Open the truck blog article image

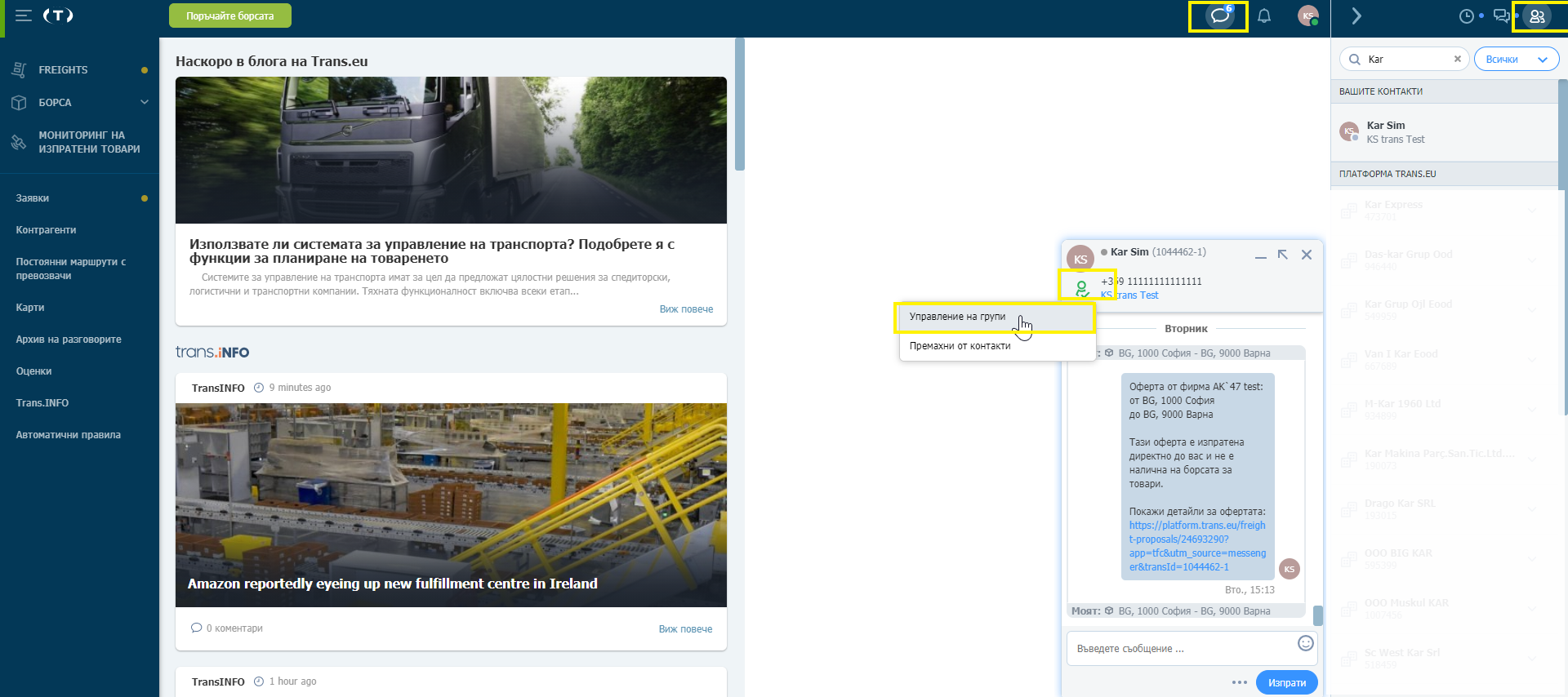click(451, 150)
